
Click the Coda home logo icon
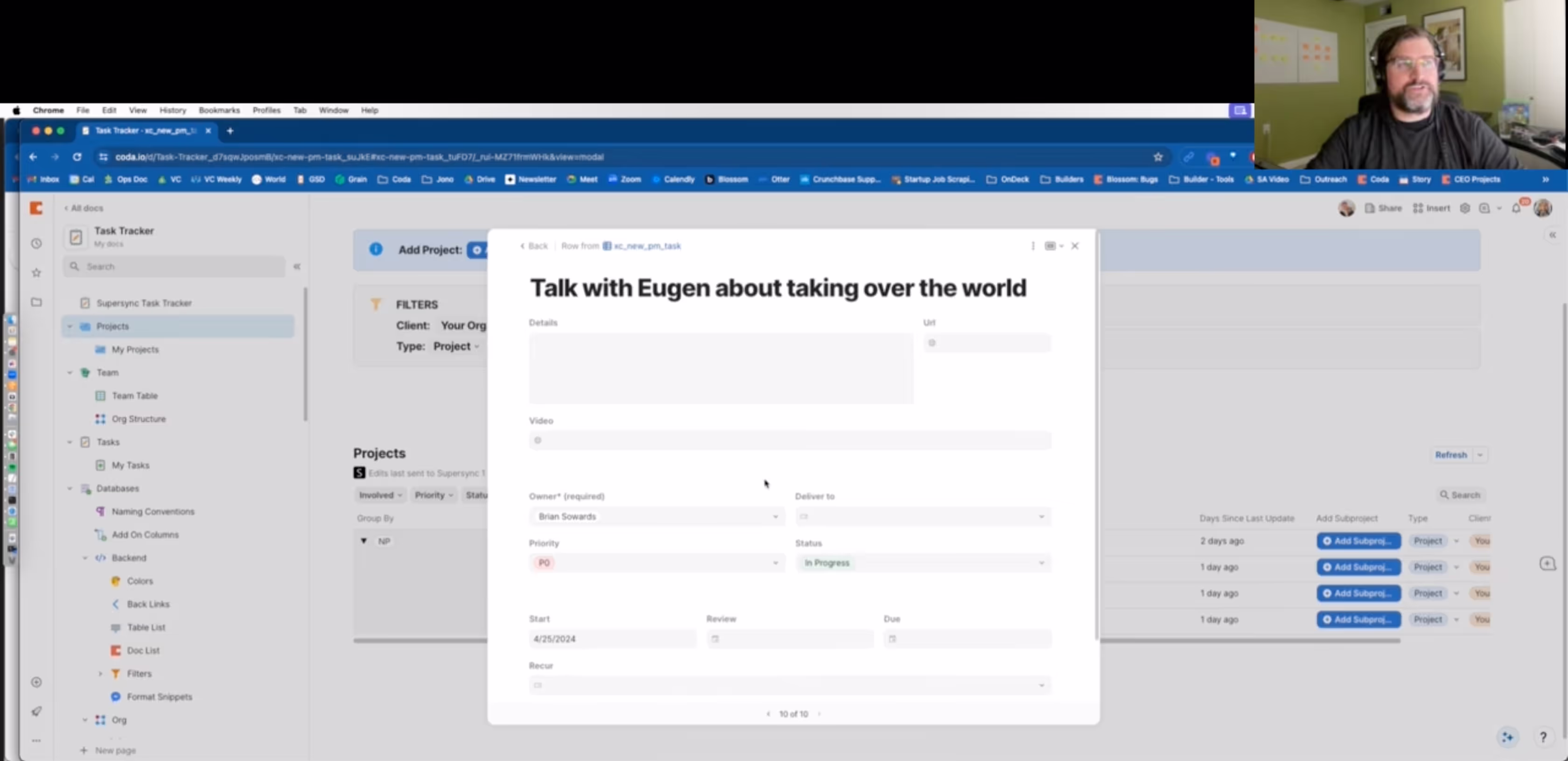click(36, 208)
